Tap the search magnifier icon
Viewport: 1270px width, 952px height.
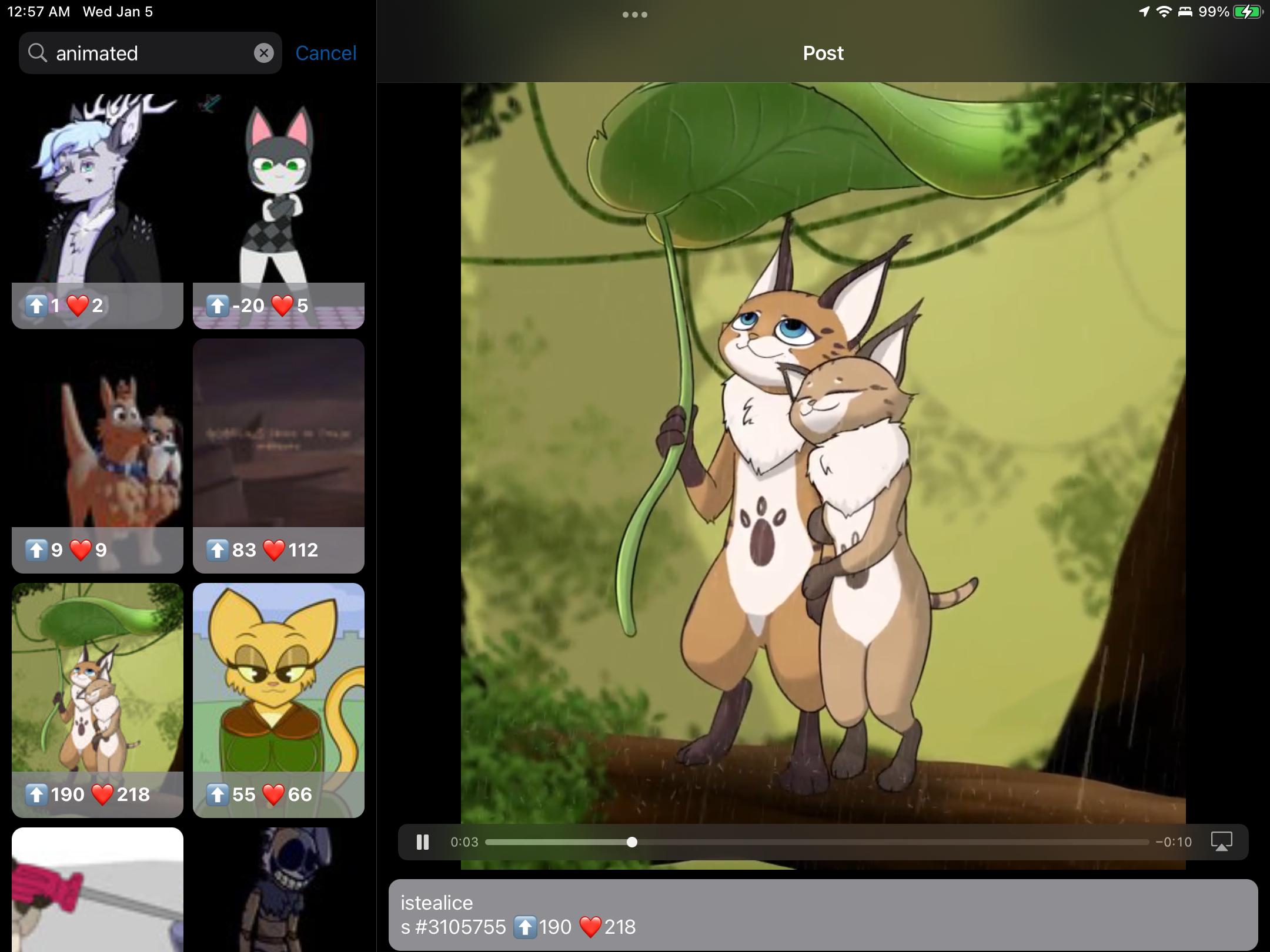click(37, 53)
